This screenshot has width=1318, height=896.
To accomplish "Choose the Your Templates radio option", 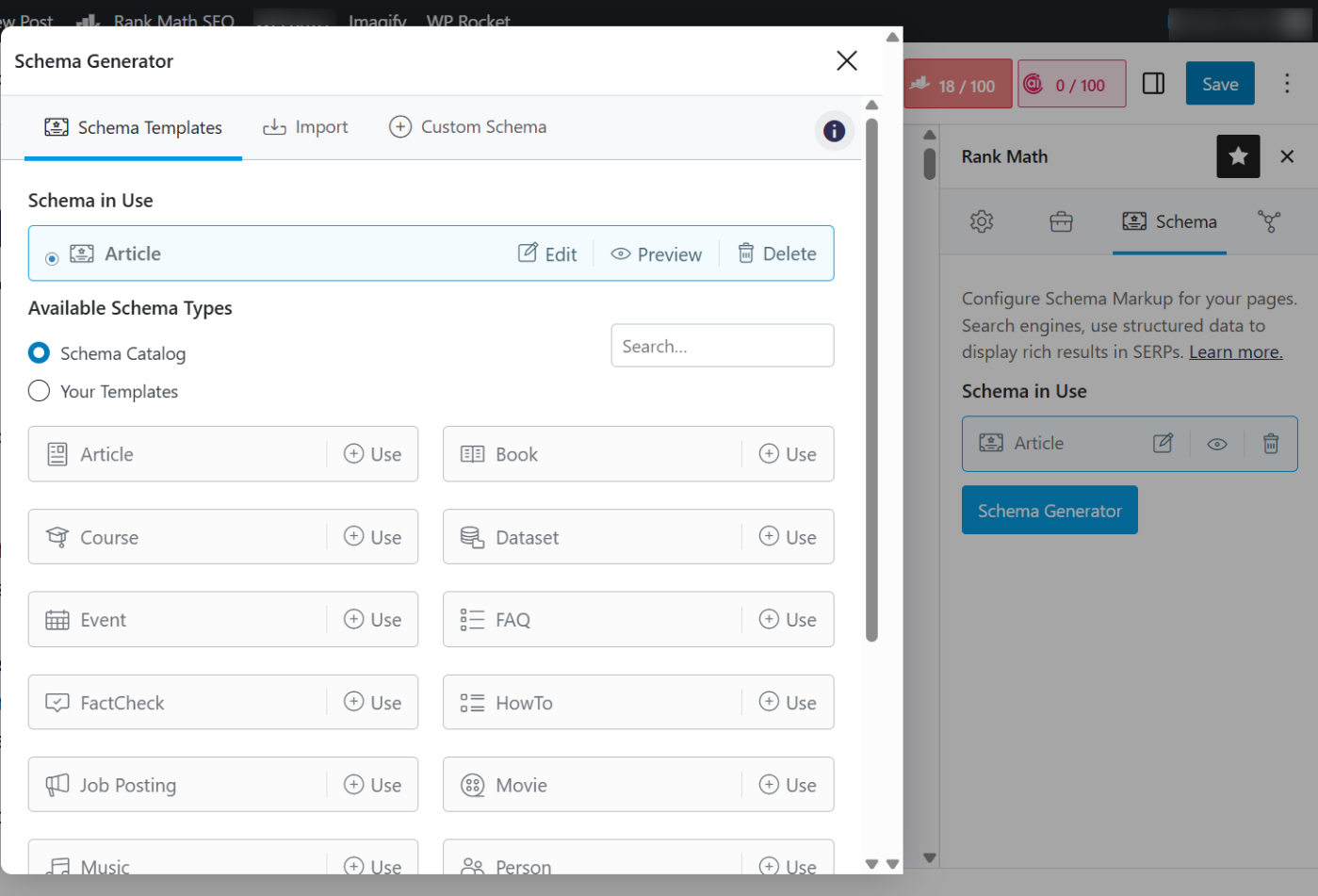I will pos(39,391).
